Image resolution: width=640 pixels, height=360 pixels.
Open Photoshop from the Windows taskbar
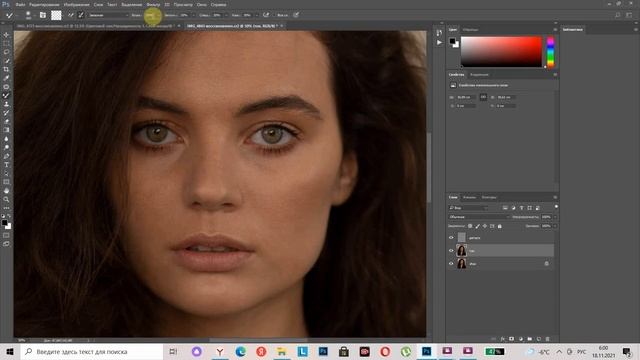pos(427,351)
